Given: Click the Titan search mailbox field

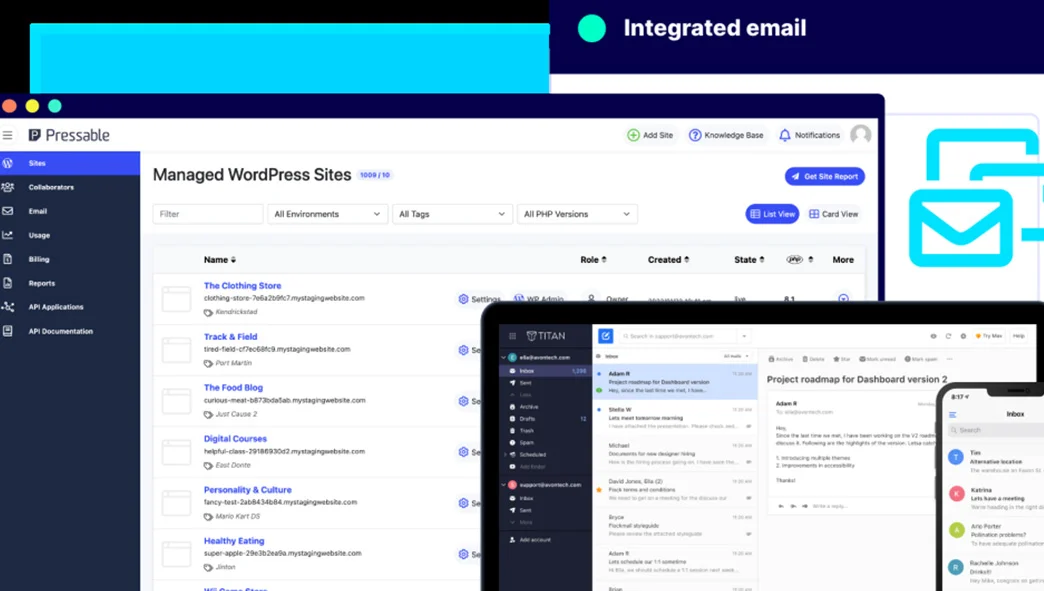Looking at the screenshot, I should click(x=679, y=336).
